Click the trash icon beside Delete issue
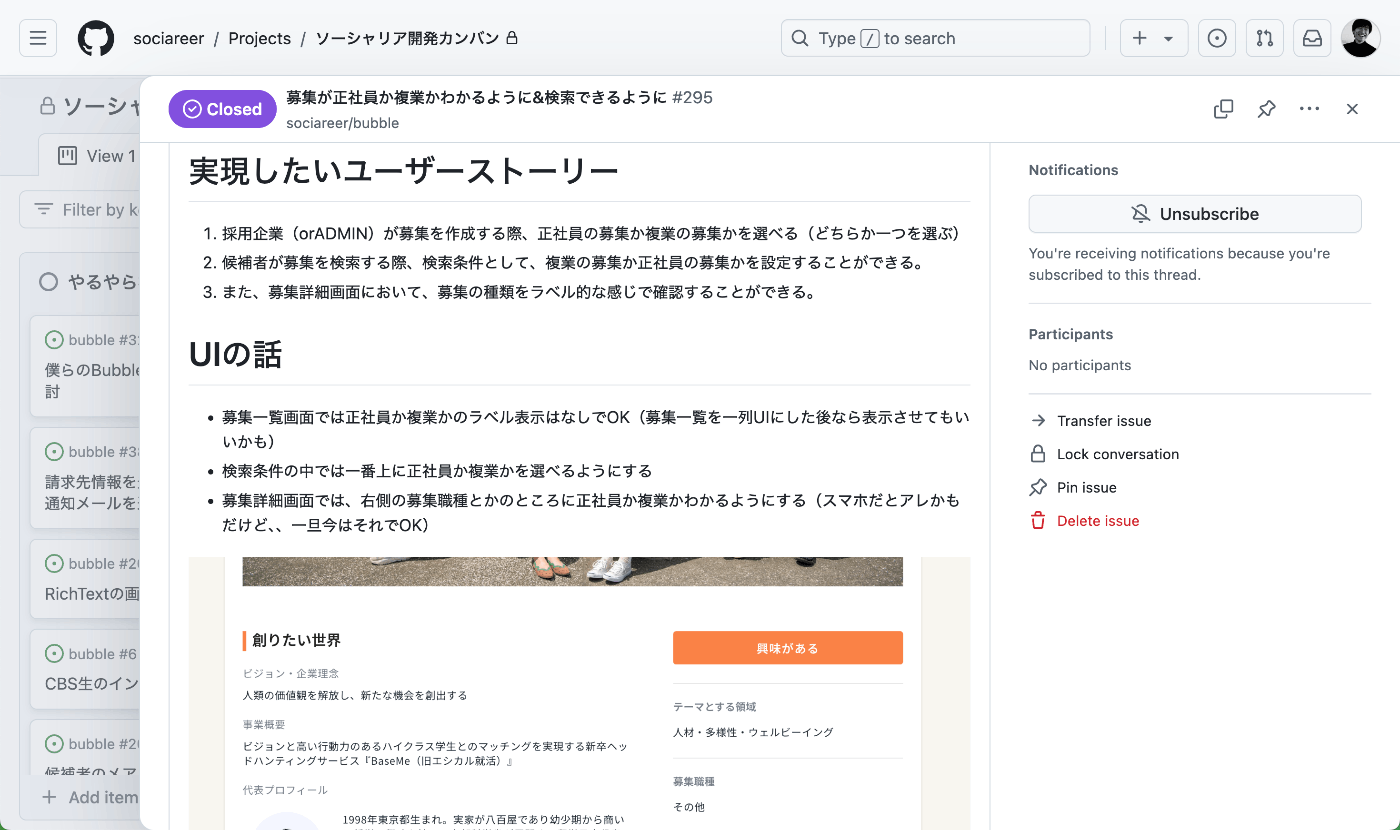 [1038, 521]
